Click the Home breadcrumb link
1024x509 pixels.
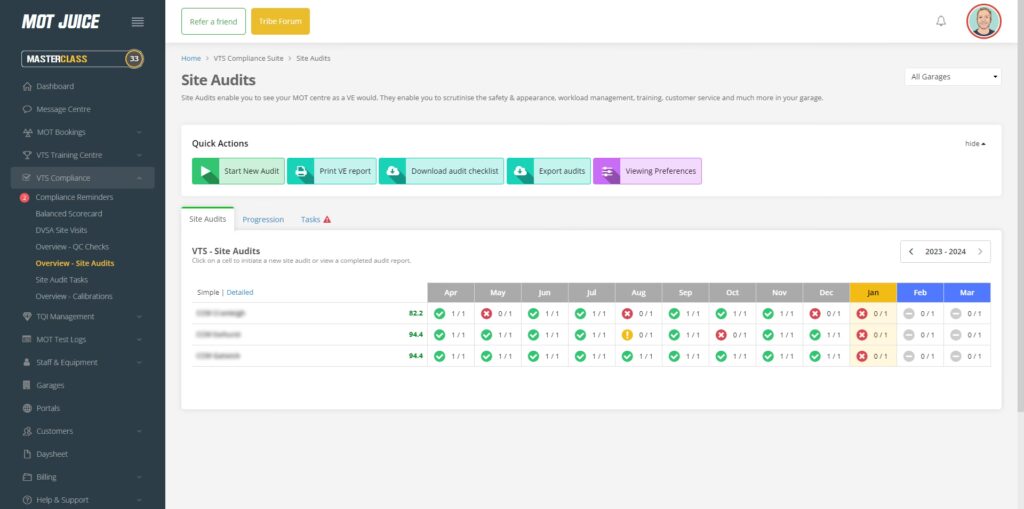(x=190, y=59)
